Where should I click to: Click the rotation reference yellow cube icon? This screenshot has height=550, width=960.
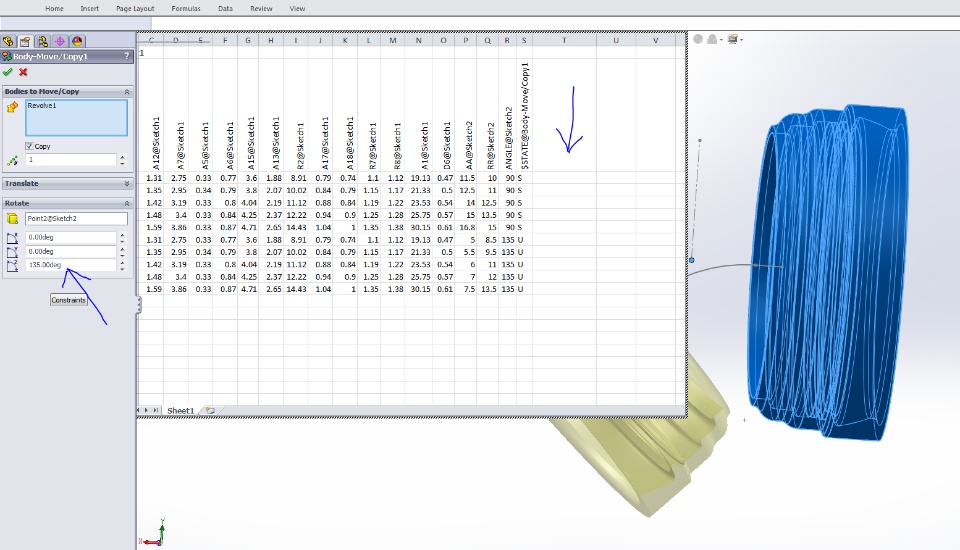pos(12,219)
